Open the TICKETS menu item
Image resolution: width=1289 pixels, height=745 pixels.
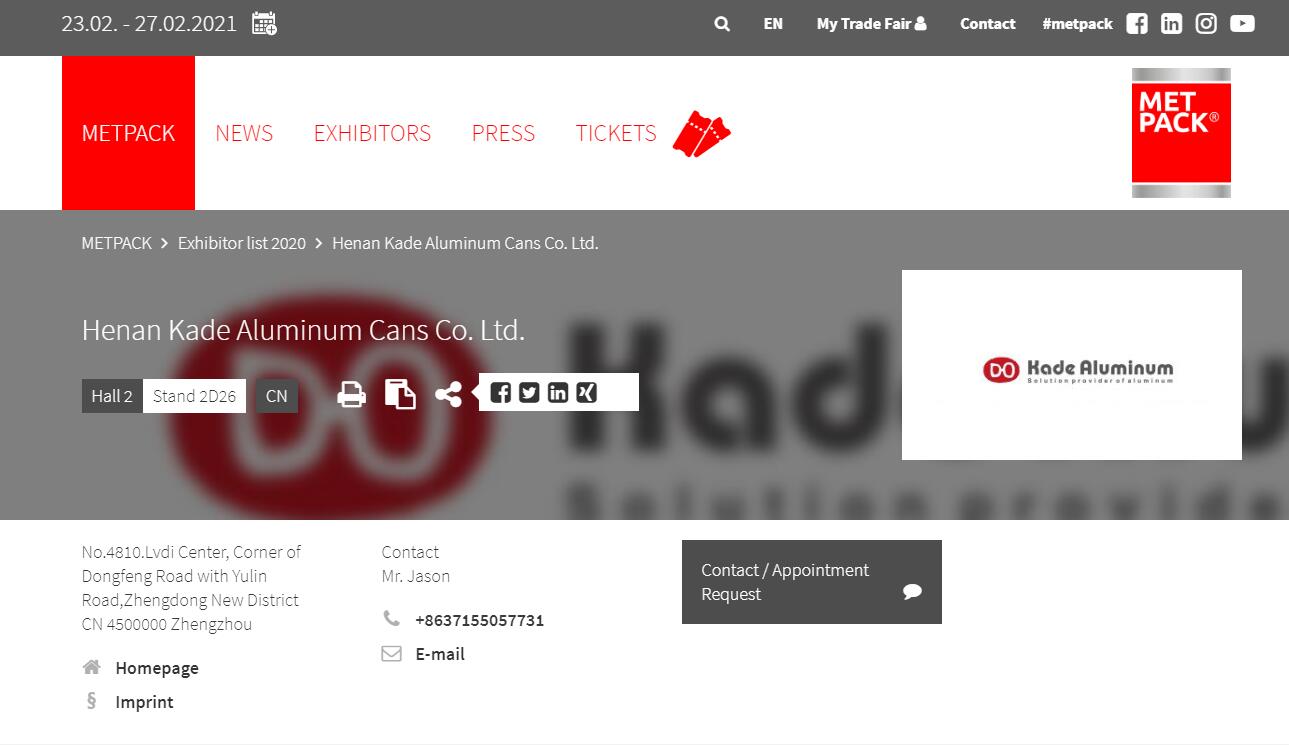(x=616, y=133)
